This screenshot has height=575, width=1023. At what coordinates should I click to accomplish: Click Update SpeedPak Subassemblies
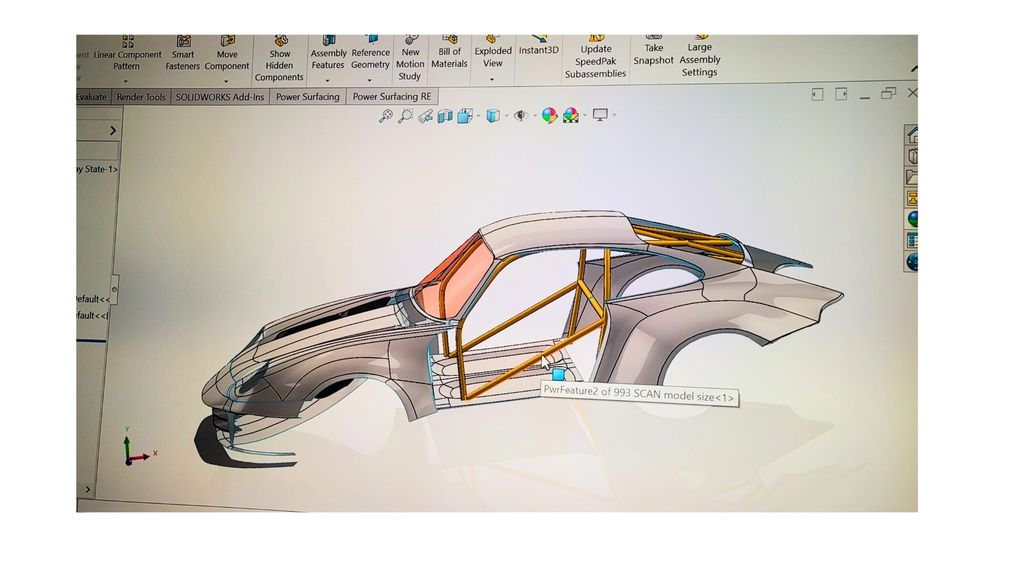point(595,57)
